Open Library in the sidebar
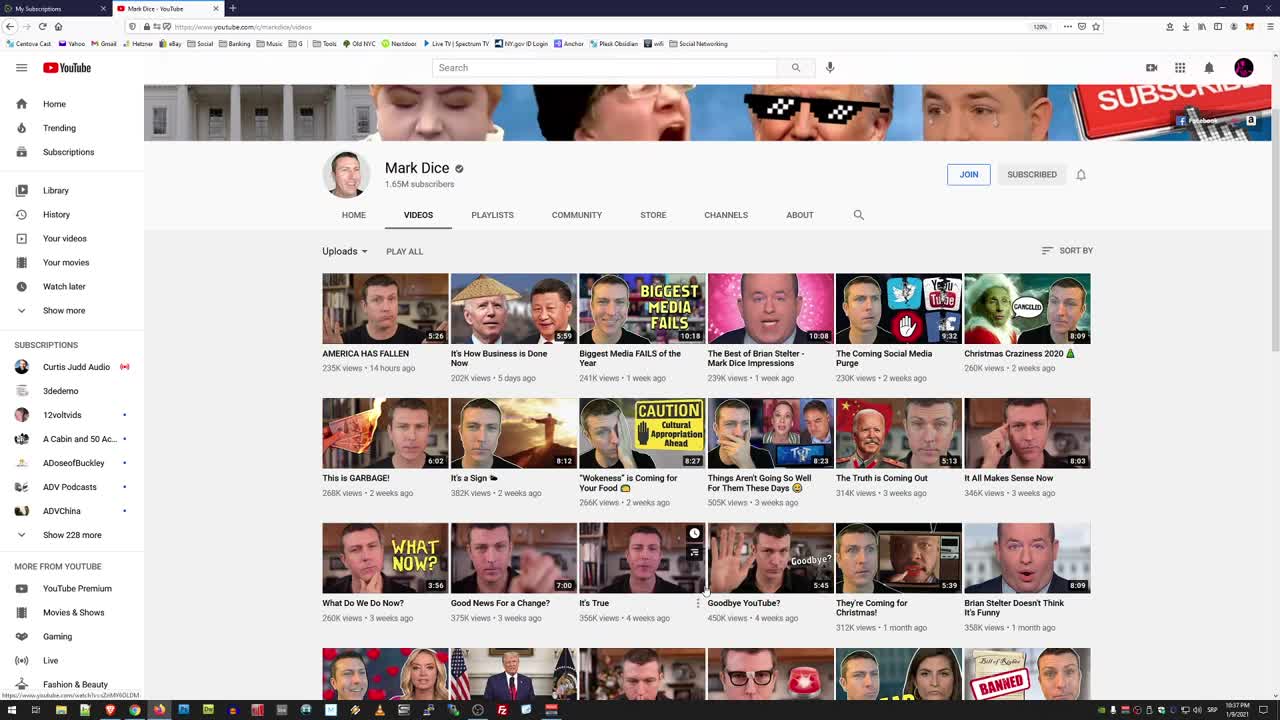 click(x=56, y=190)
